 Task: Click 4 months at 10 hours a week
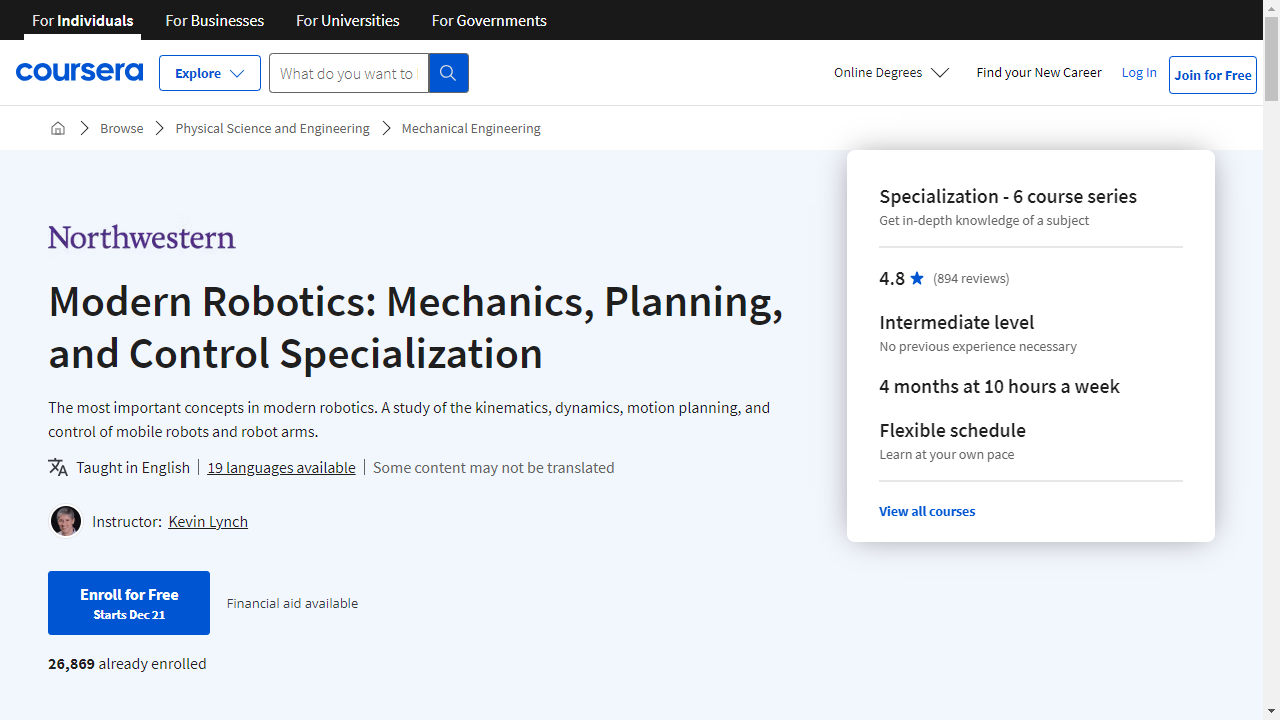[x=999, y=386]
